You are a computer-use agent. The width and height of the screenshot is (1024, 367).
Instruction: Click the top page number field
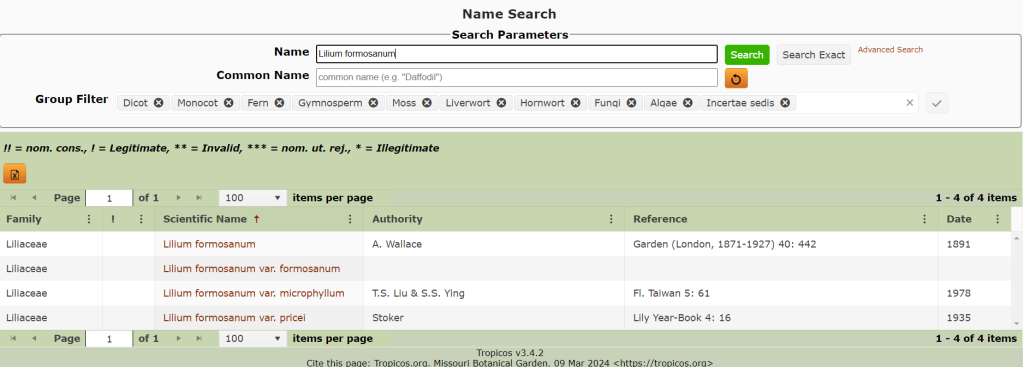[109, 198]
